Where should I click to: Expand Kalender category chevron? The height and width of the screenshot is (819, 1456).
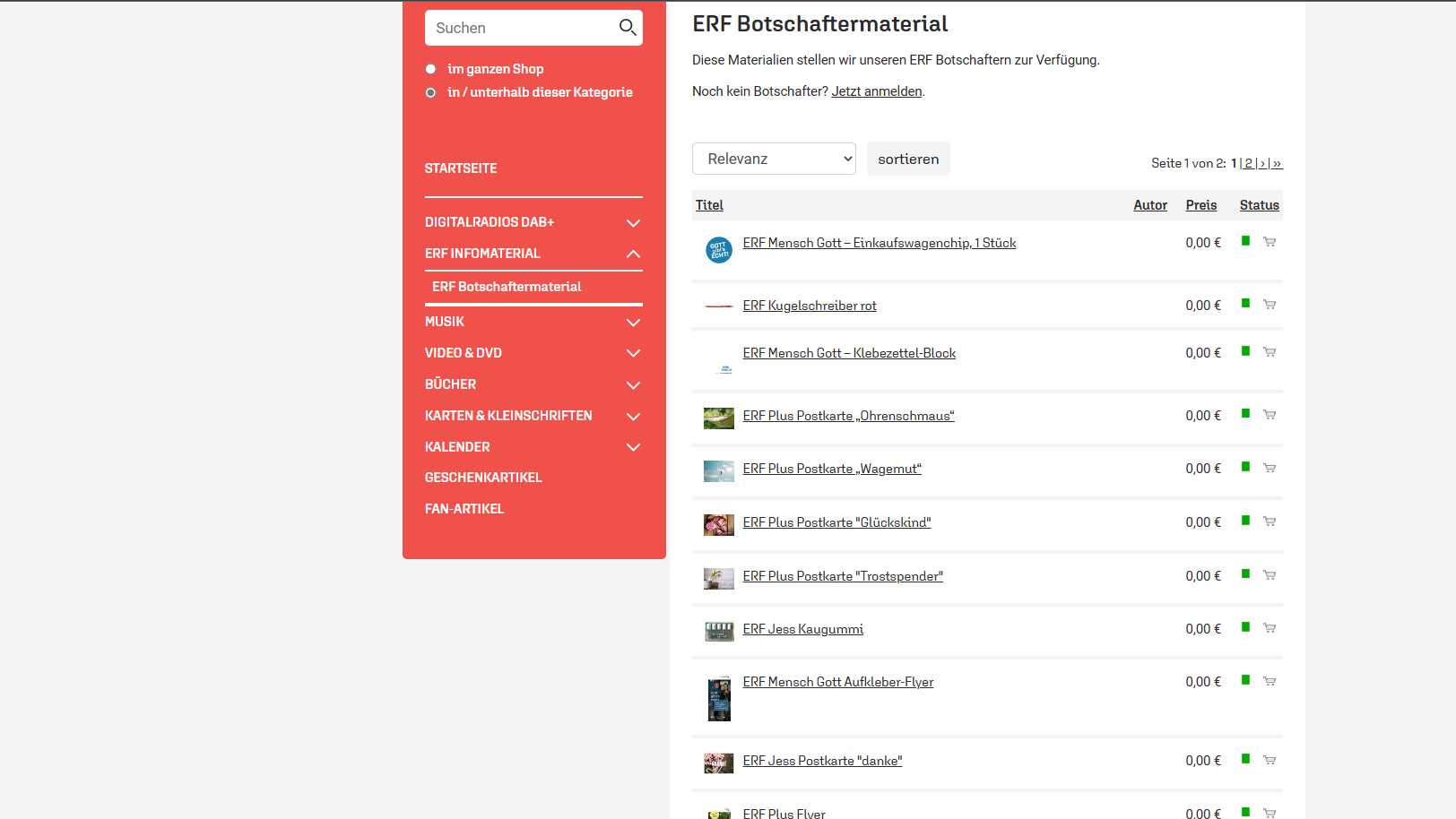[633, 447]
